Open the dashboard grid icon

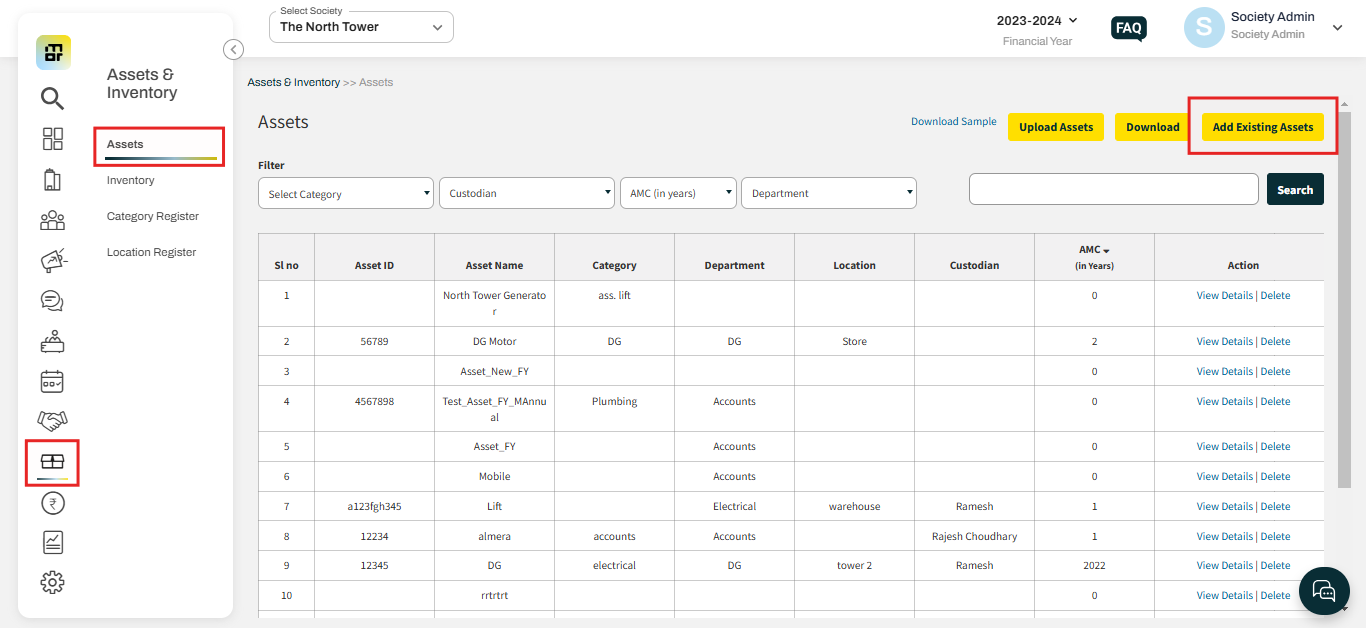coord(52,139)
